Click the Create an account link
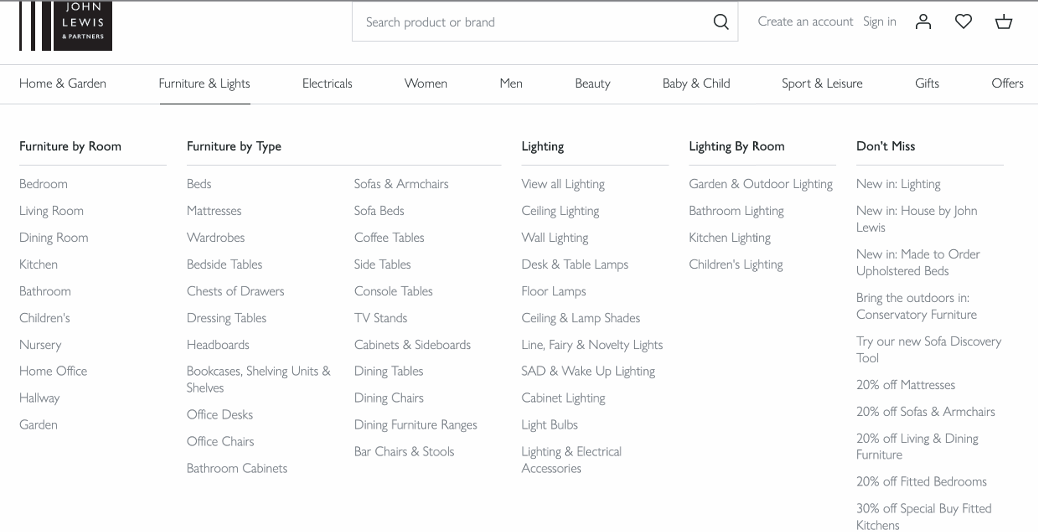1038x532 pixels. (x=805, y=22)
